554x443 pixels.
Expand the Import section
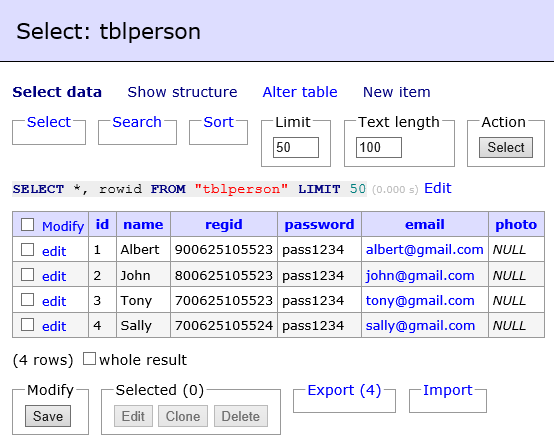pos(448,390)
